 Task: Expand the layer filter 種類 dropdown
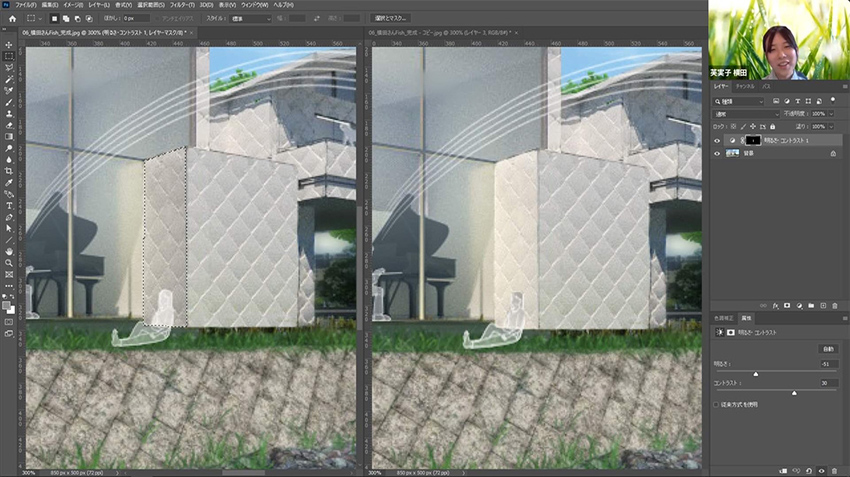[740, 101]
